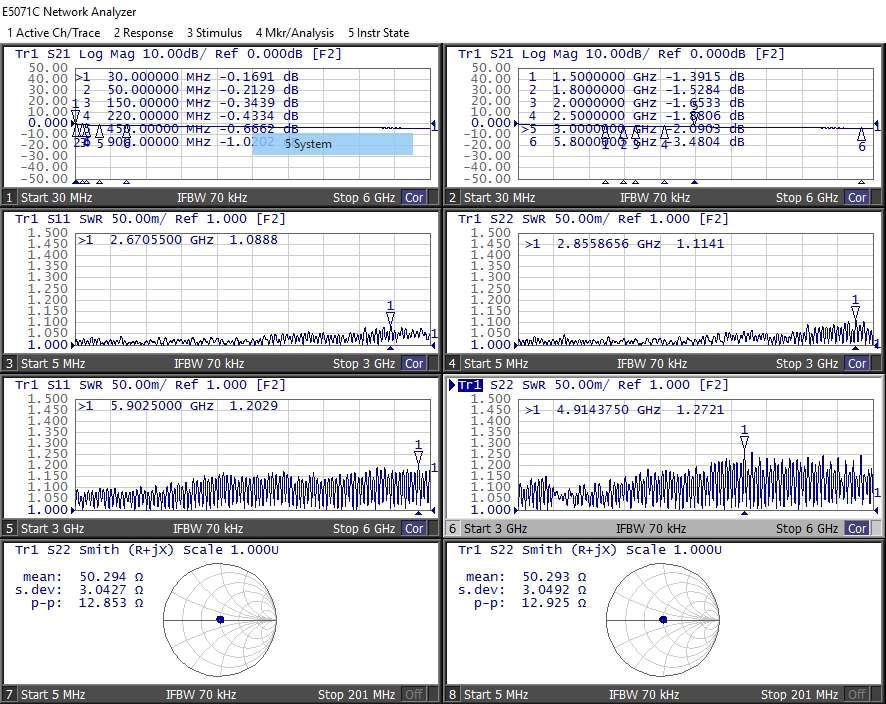Click the Smith chart marker dot in channel 7
Viewport: 886px width, 704px height.
(x=220, y=620)
